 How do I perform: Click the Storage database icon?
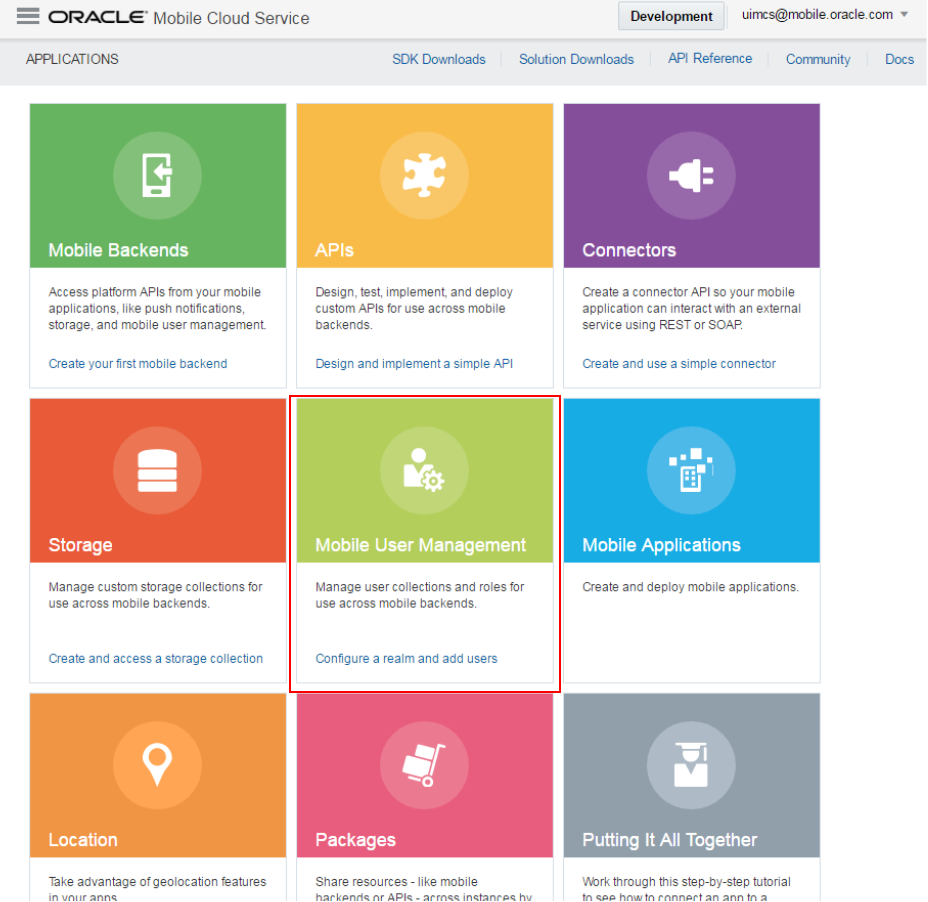tap(157, 471)
